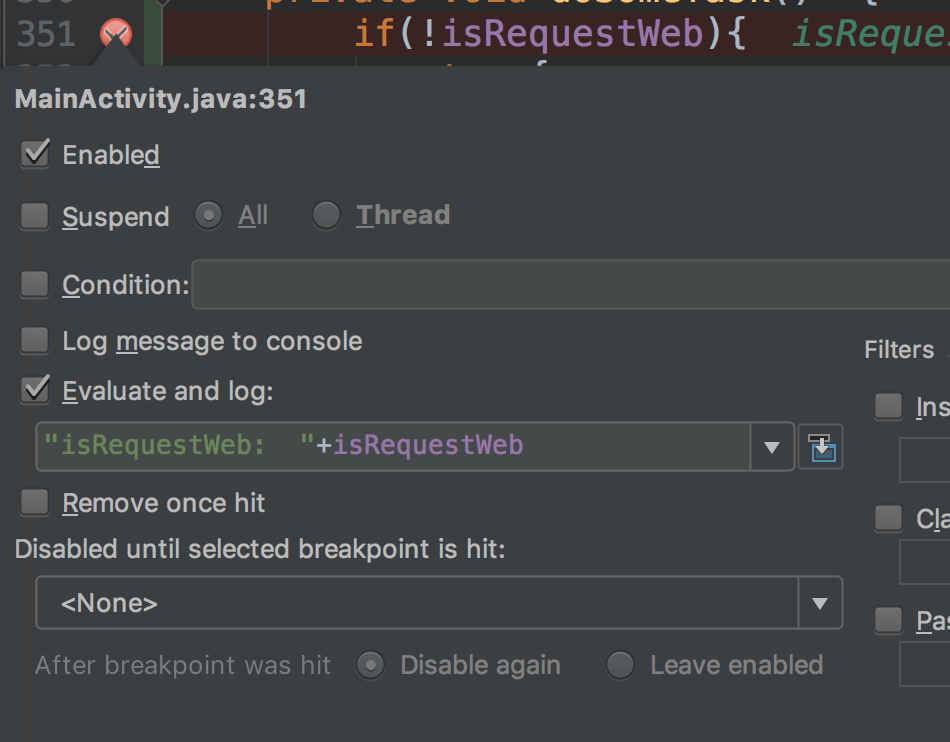
Task: Check the Condition checkbox
Action: click(x=34, y=284)
